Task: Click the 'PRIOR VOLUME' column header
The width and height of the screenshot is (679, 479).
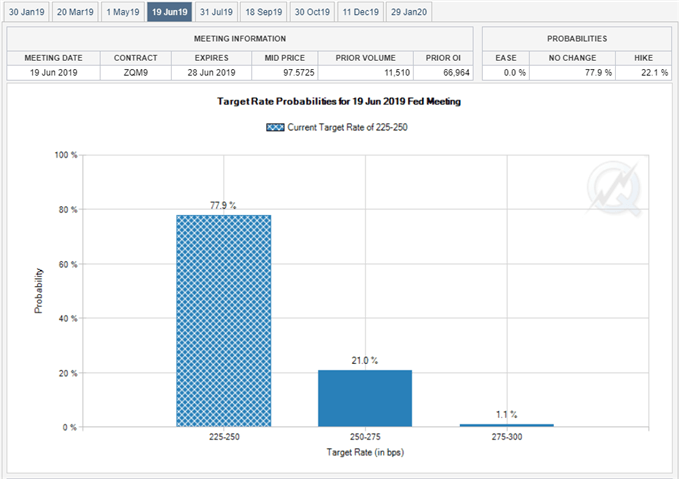Action: tap(365, 58)
